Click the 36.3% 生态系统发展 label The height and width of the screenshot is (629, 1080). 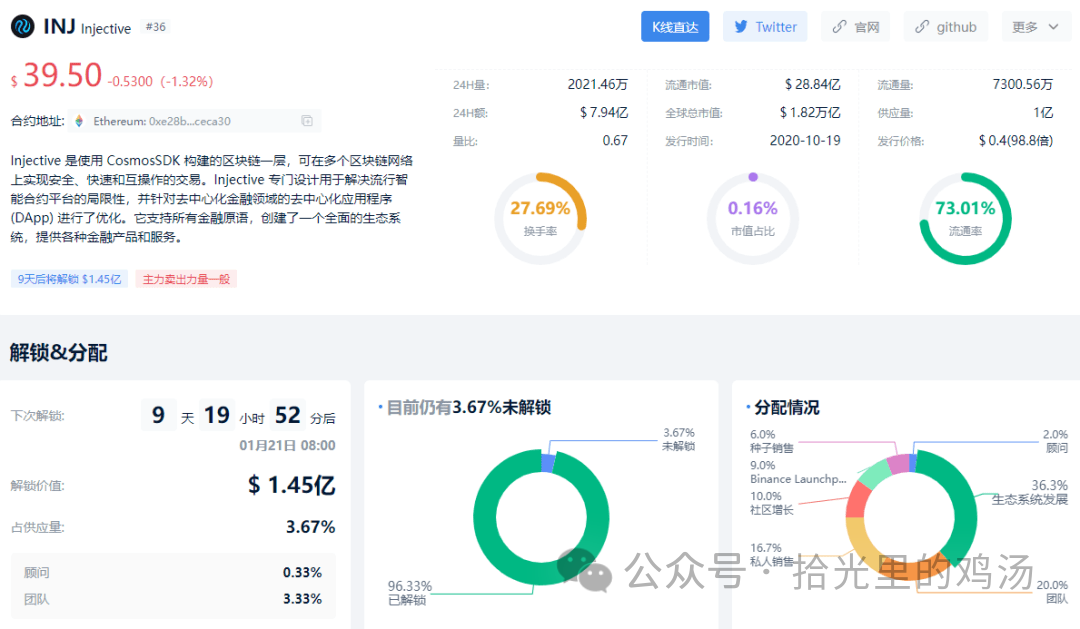1030,492
